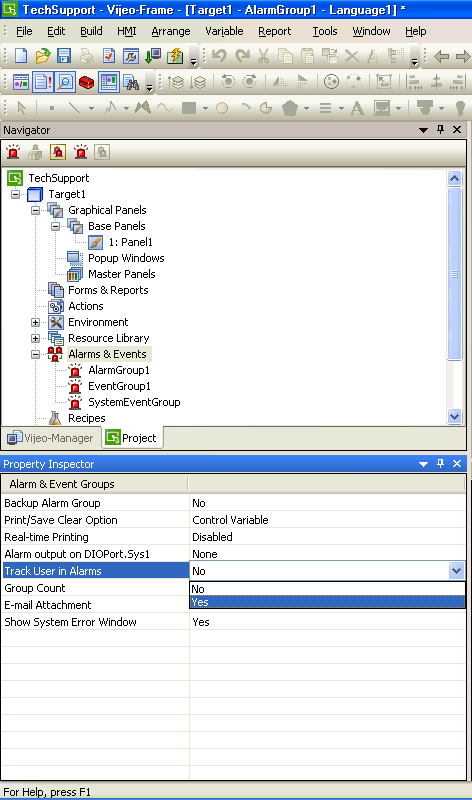Switch to the Vijeo-Manager tab

(x=51, y=438)
